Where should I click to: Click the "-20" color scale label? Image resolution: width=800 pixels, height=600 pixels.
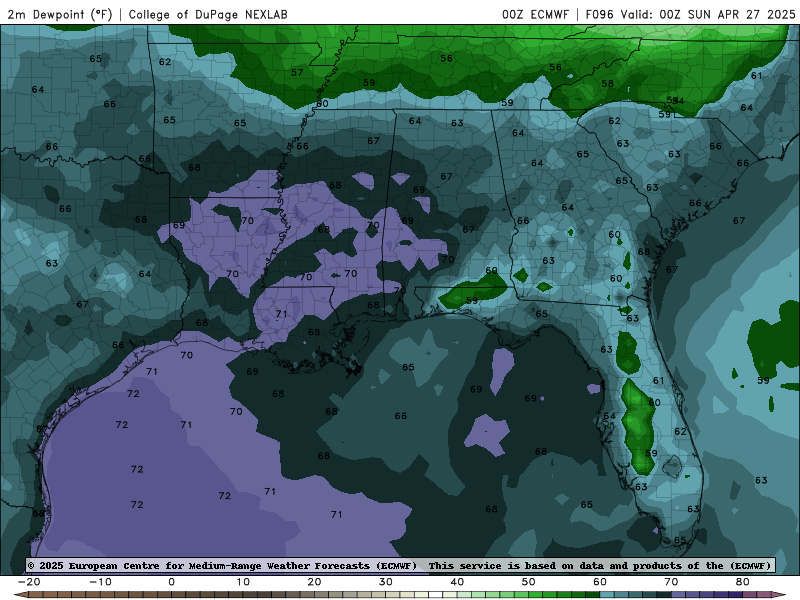(x=29, y=582)
